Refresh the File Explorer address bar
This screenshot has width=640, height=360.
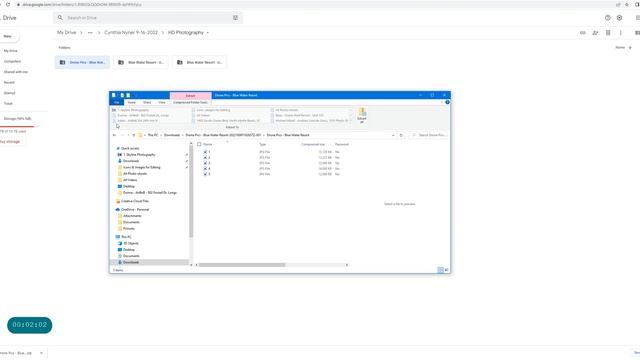(401, 135)
